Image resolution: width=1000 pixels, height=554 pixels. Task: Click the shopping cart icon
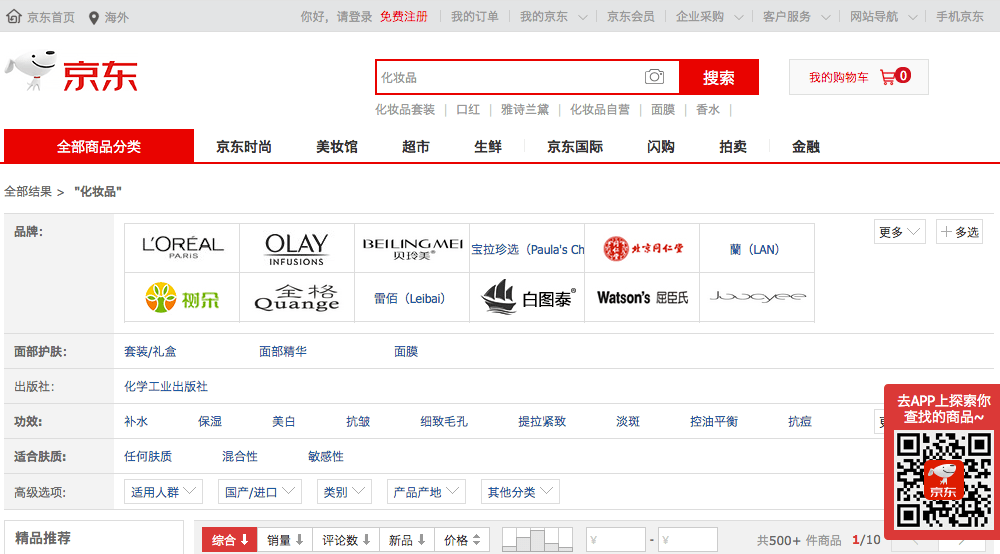pos(887,77)
